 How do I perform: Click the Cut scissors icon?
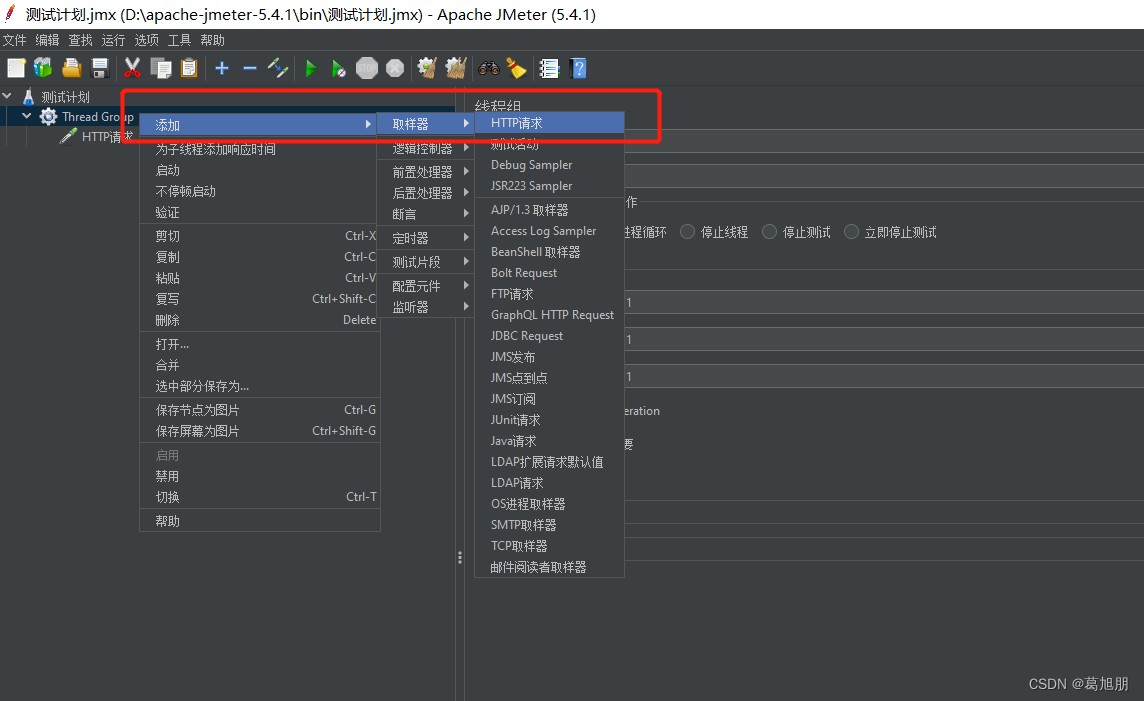point(131,68)
